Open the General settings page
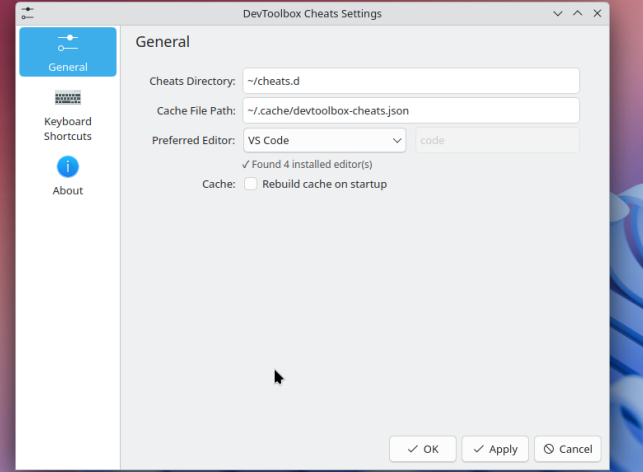Image resolution: width=643 pixels, height=472 pixels. (x=68, y=52)
